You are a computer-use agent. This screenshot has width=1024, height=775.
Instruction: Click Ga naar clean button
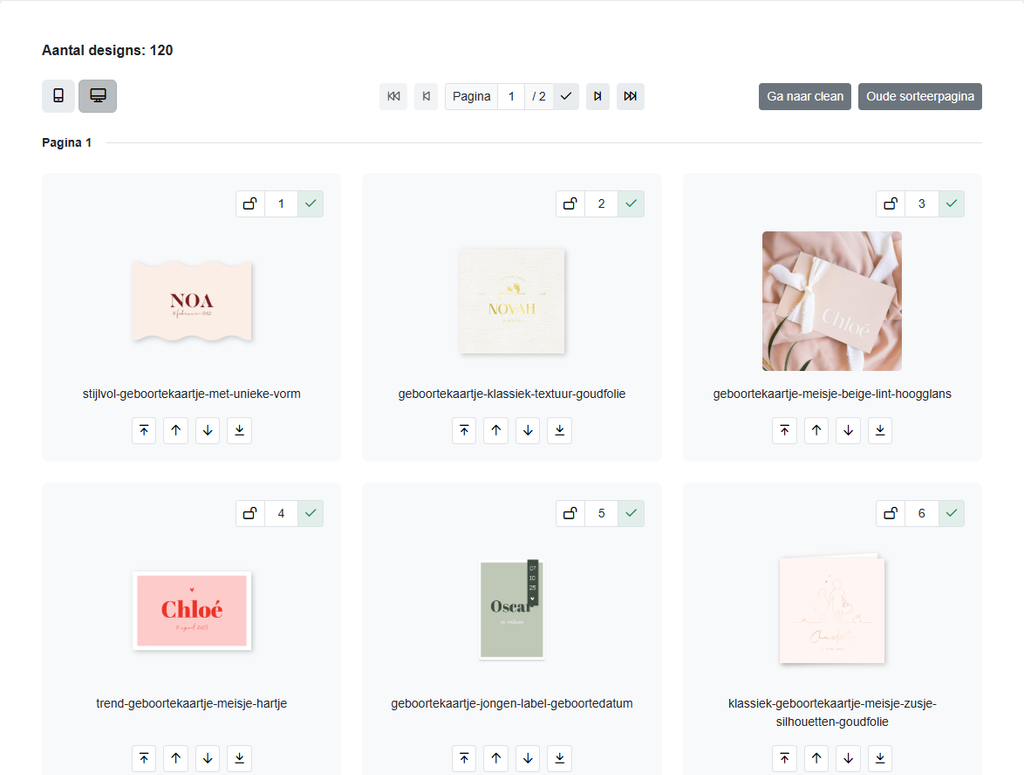(805, 97)
